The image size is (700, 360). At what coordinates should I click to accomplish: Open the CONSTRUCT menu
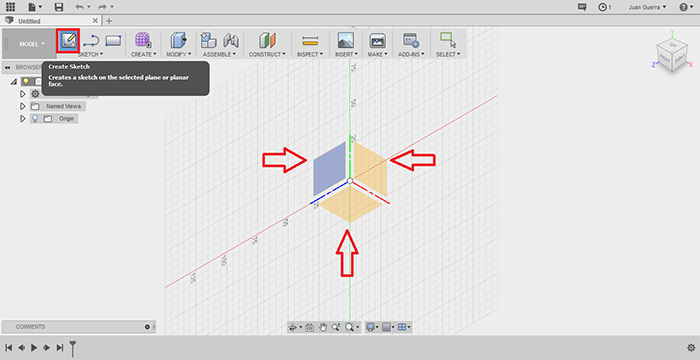[267, 54]
